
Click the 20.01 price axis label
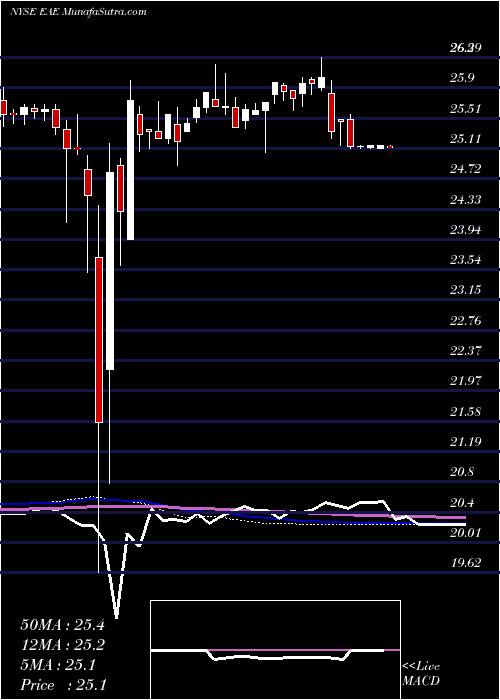point(465,533)
